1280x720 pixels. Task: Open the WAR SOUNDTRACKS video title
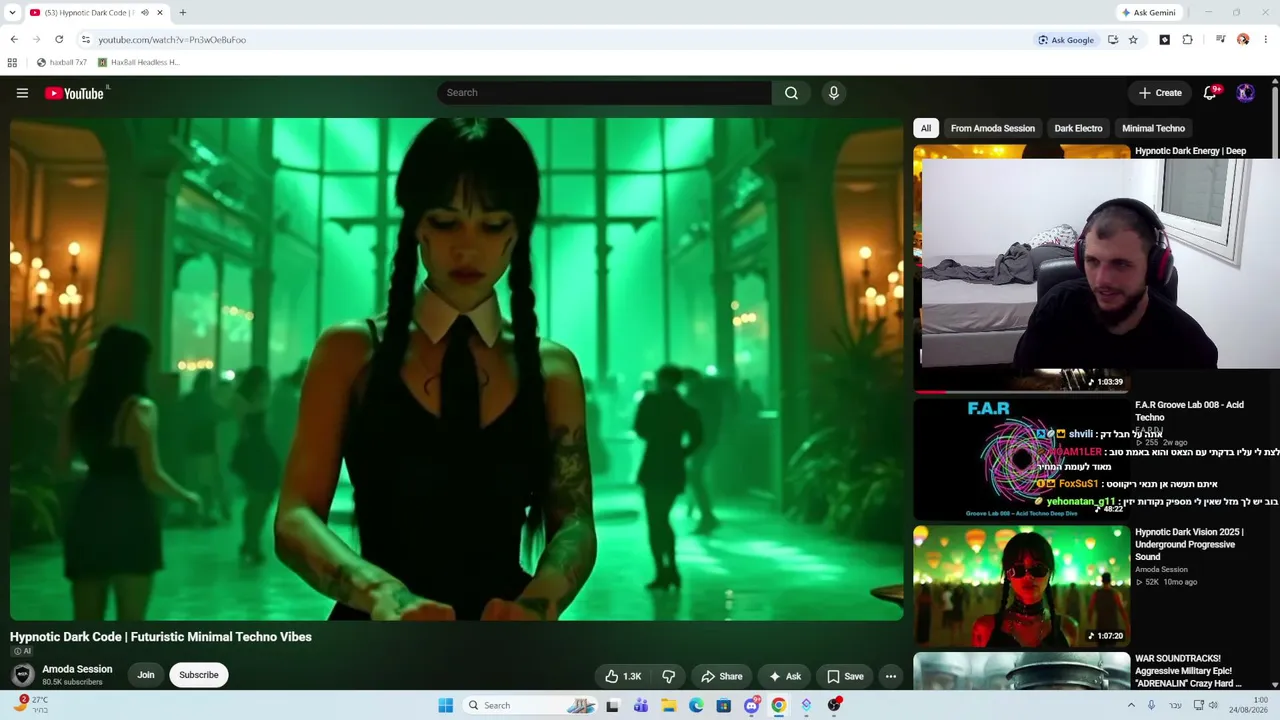(1188, 671)
